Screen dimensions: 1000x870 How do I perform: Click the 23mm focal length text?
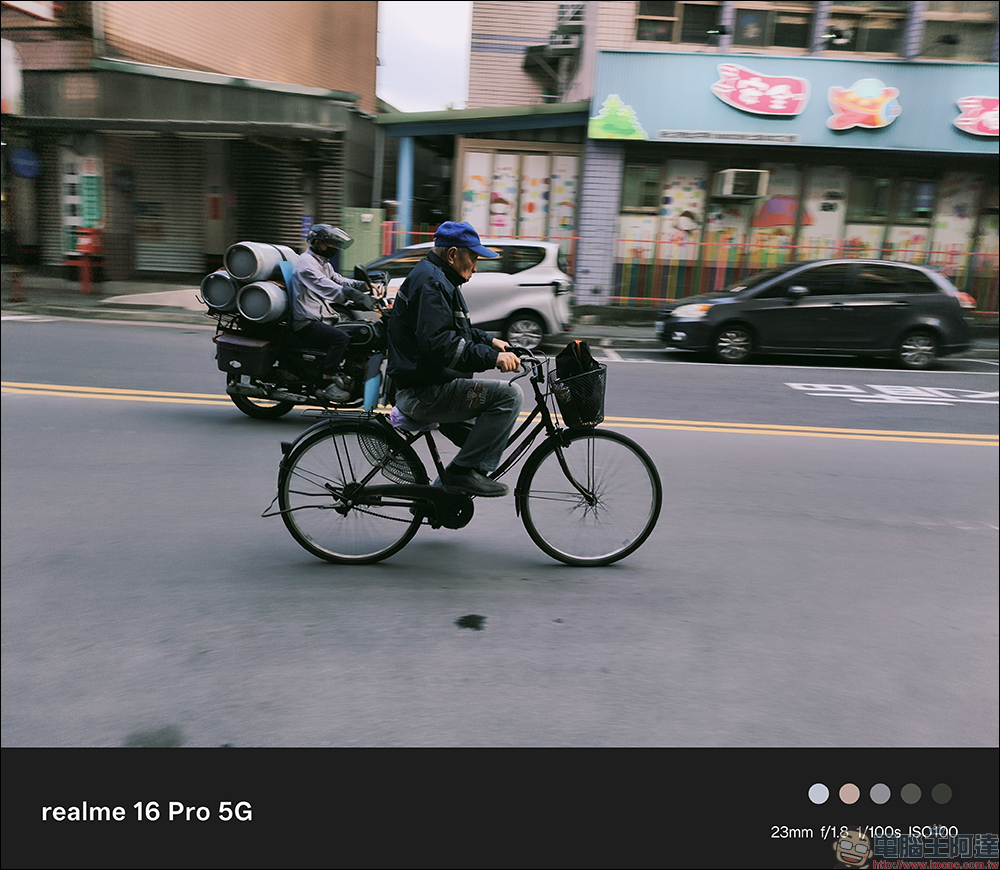tap(791, 831)
